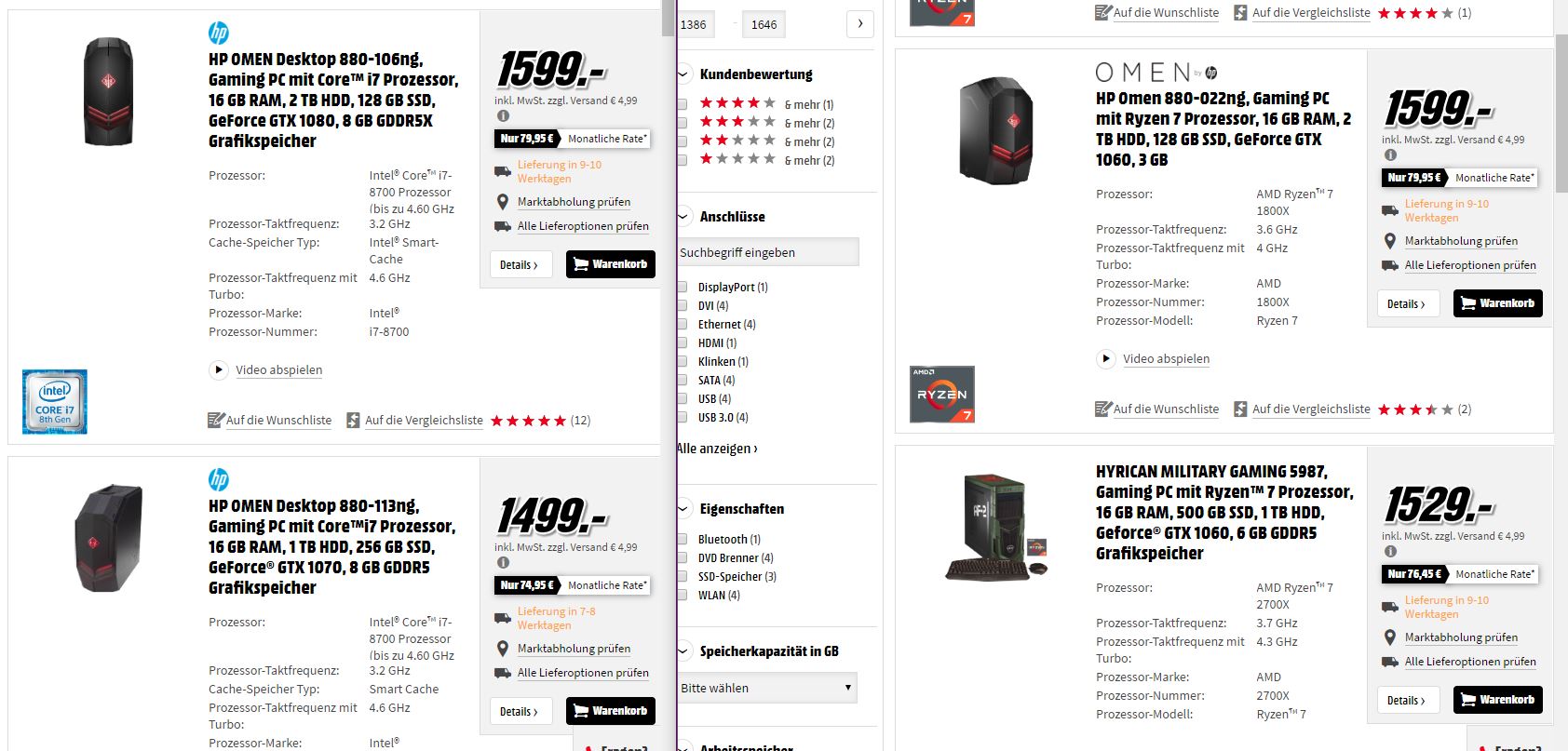The width and height of the screenshot is (1568, 751).
Task: Click the info icon under the 1529 price
Action: point(1390,552)
